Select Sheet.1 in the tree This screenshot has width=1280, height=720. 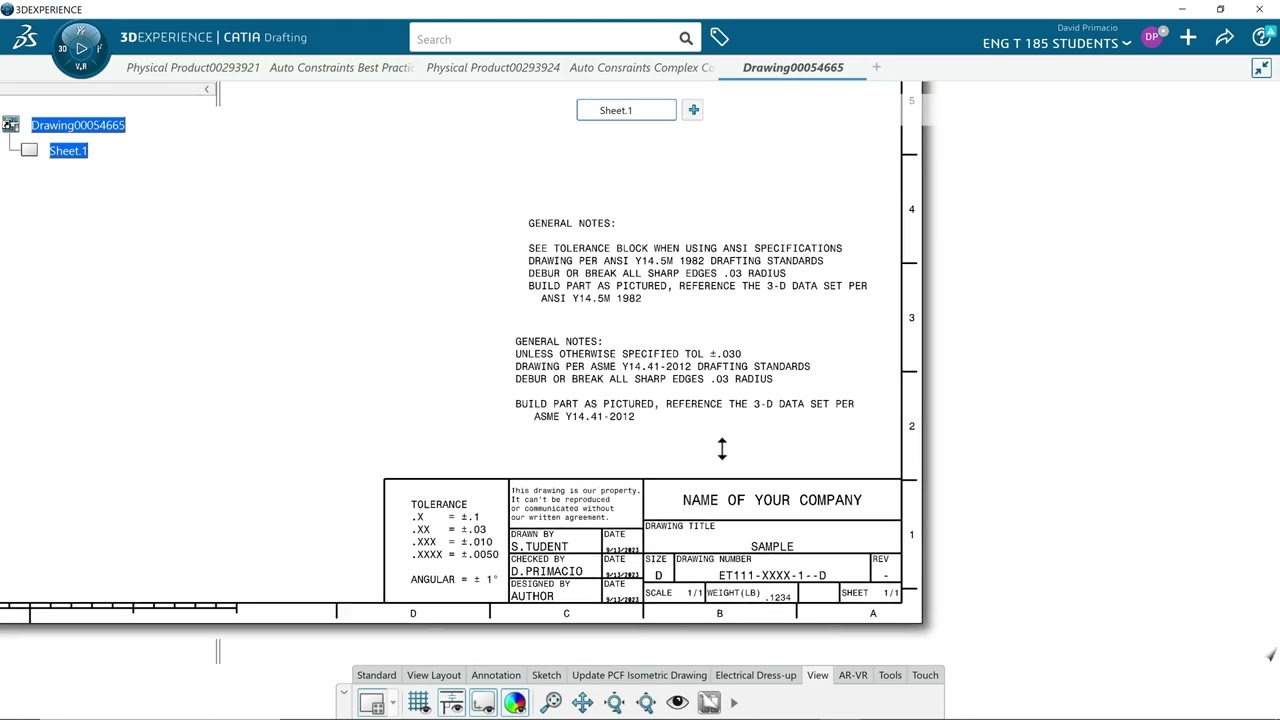pos(69,151)
